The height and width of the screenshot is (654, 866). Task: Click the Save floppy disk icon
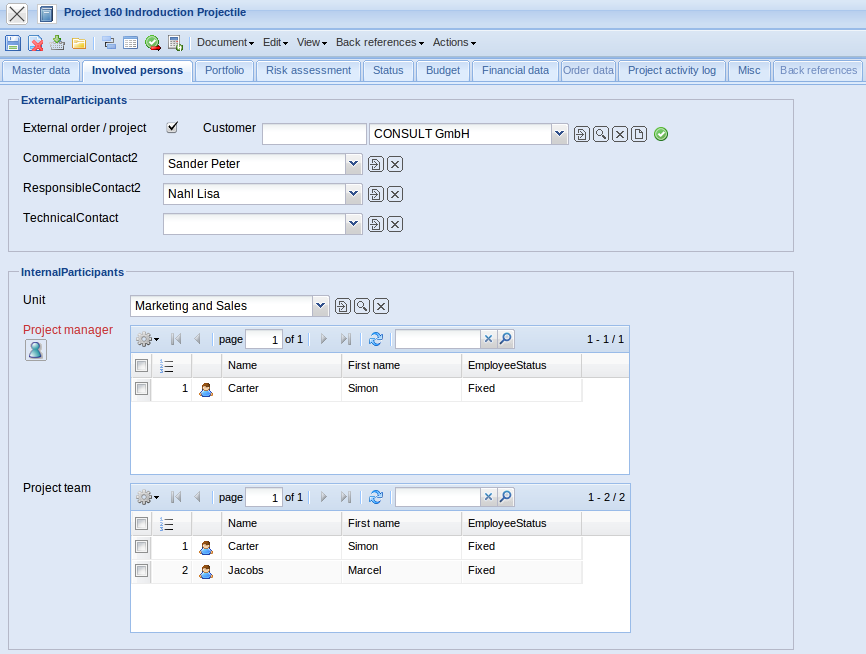(x=13, y=43)
